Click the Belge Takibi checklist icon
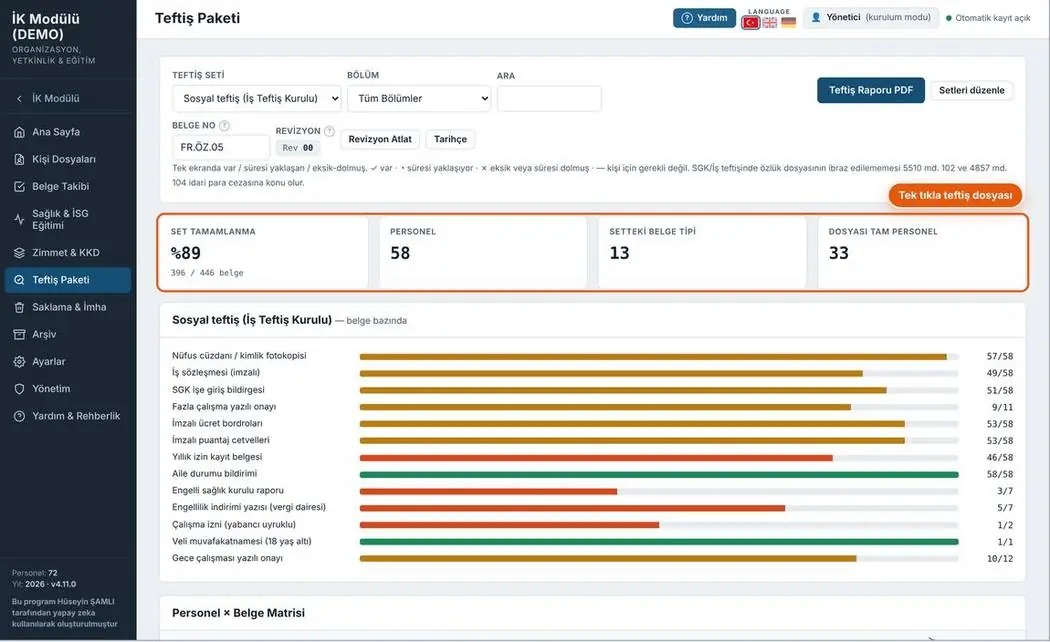 coord(19,186)
